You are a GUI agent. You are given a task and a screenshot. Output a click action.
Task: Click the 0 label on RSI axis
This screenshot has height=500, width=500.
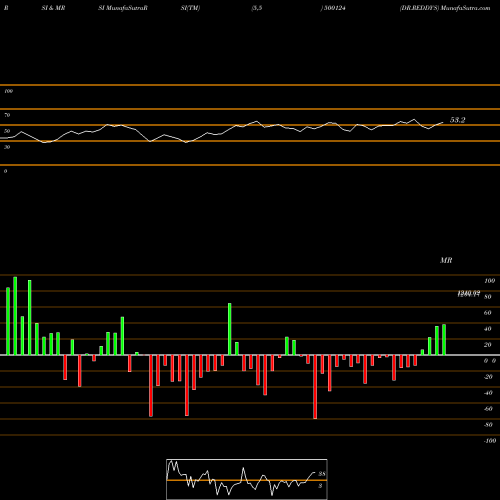point(5,171)
